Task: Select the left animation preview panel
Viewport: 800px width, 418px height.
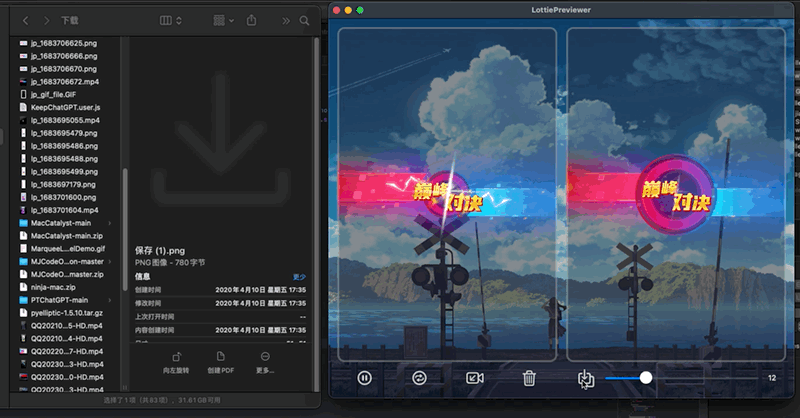Action: pyautogui.click(x=447, y=194)
